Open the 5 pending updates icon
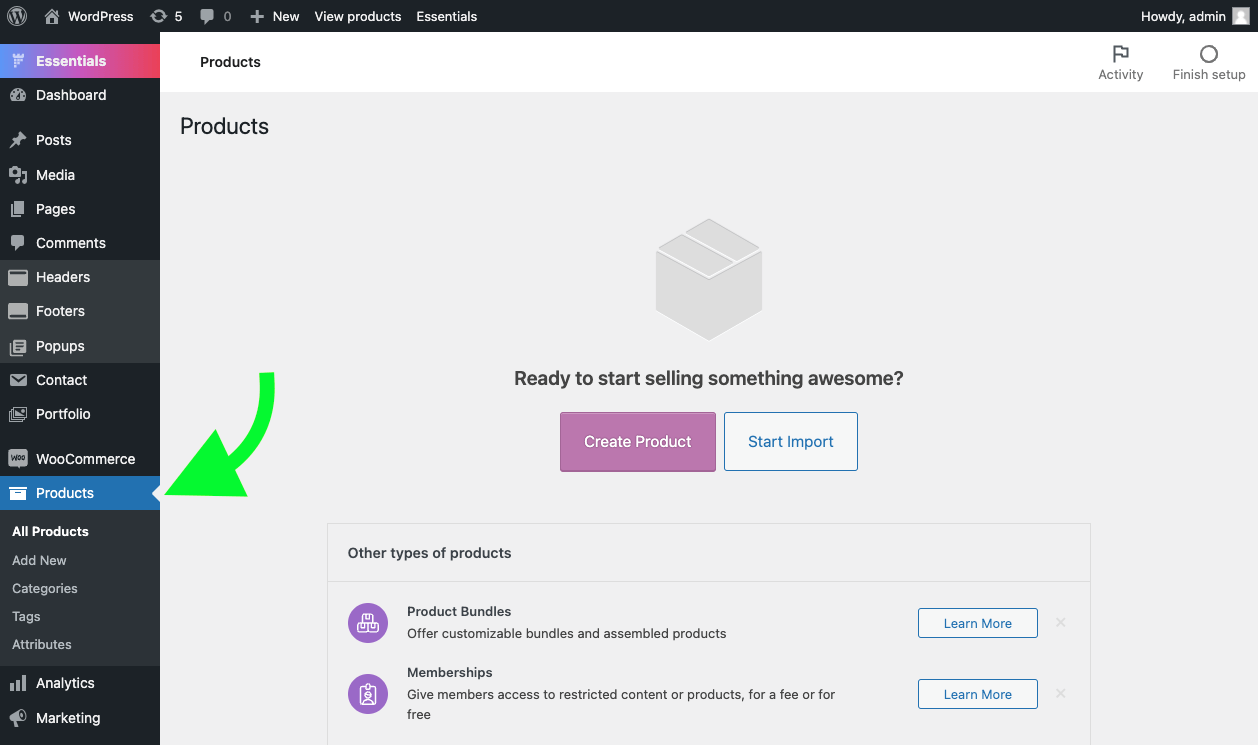1258x745 pixels. [166, 16]
